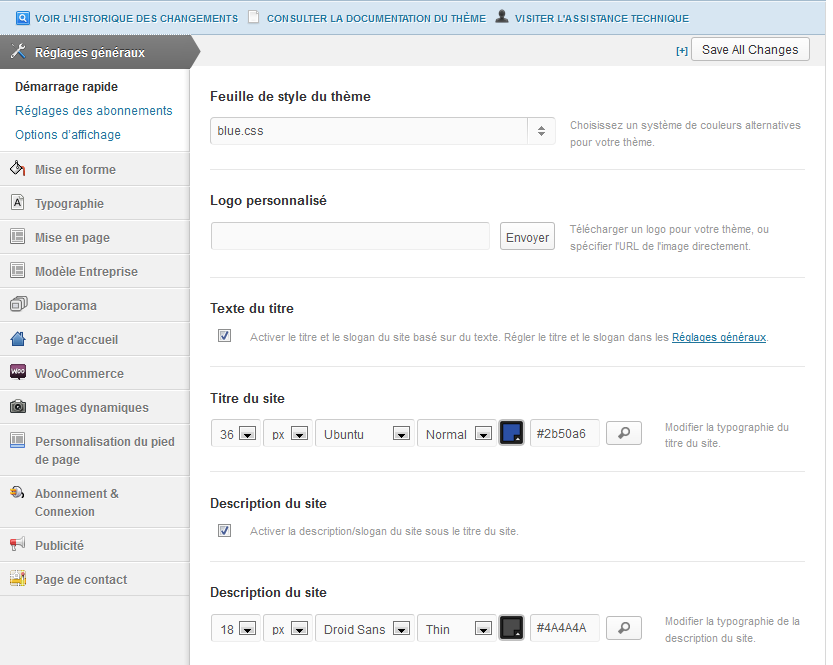
Task: Open the blue.css stylesheet dropdown
Action: [382, 131]
